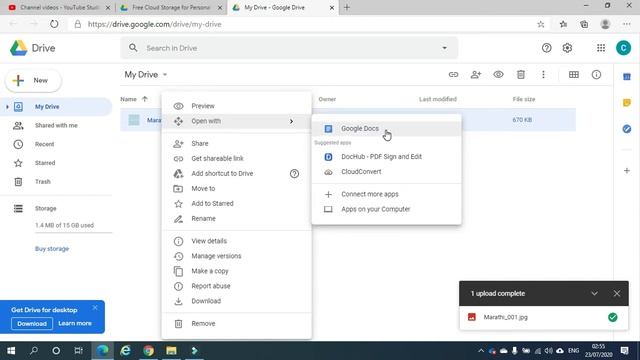Select Download in context menu

(236, 301)
